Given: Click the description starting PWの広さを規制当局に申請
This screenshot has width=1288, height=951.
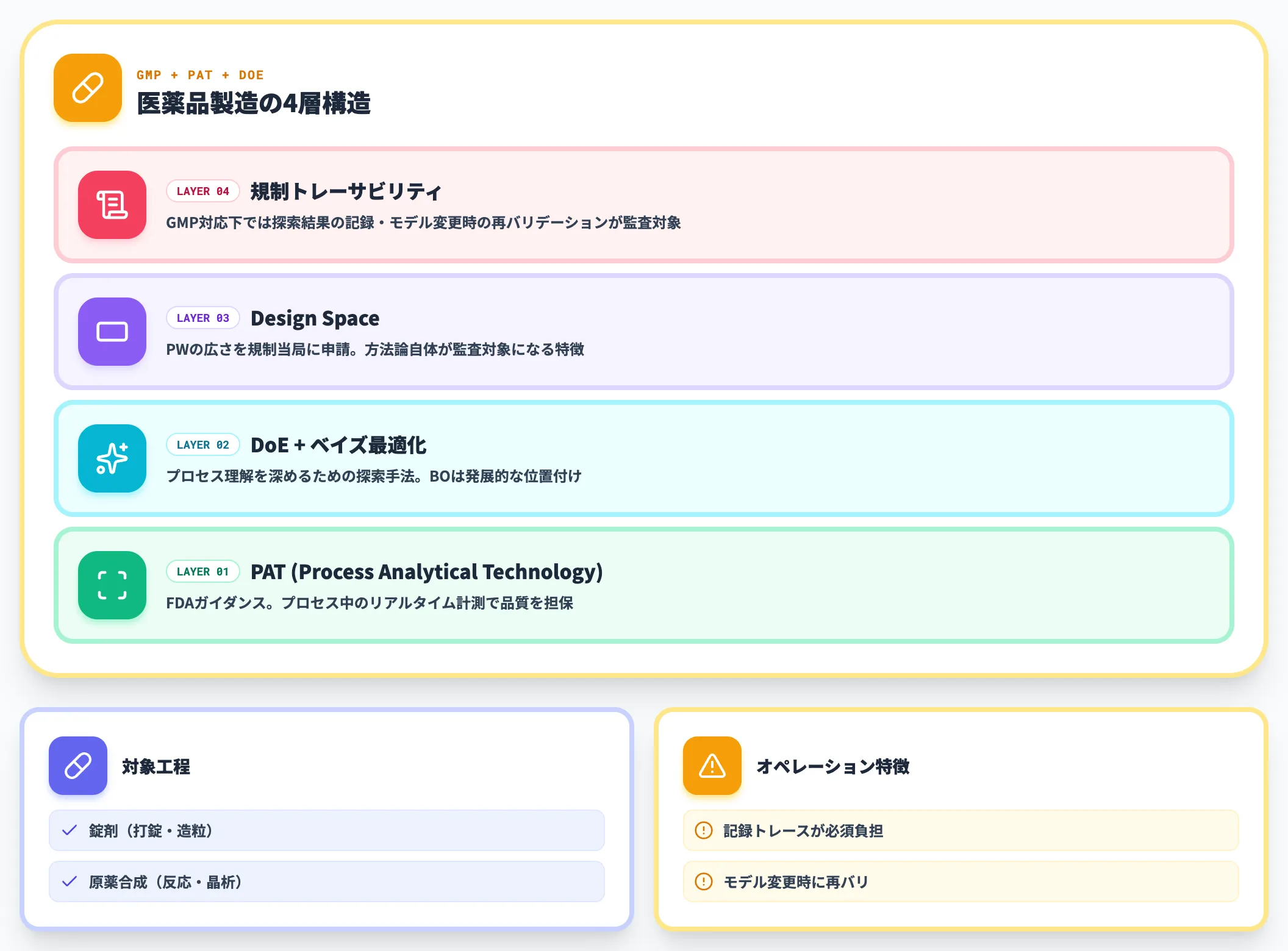Looking at the screenshot, I should 375,349.
